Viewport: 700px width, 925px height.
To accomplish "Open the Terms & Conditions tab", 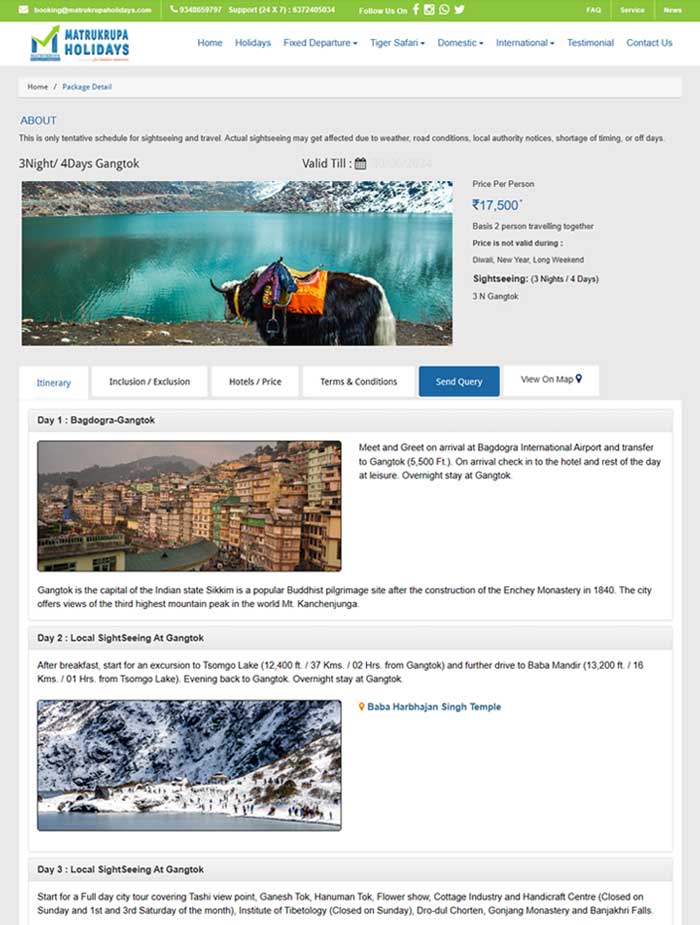I will (x=359, y=382).
